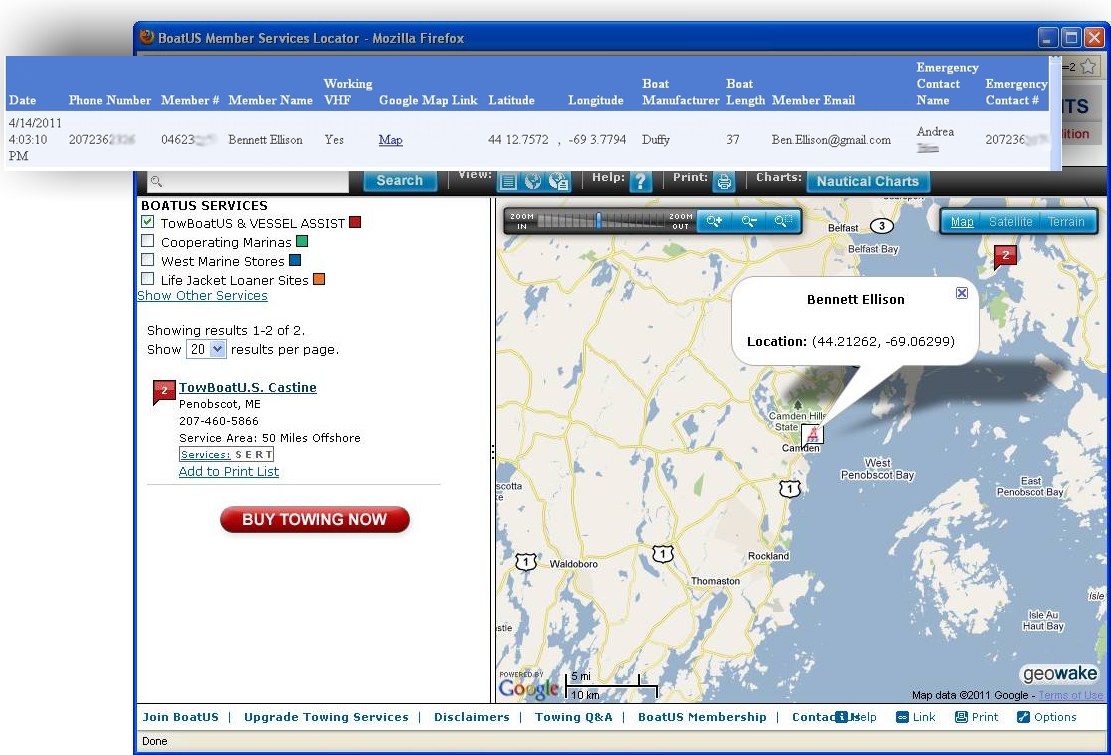
Task: Open the BoatUS Membership footer link
Action: [702, 717]
